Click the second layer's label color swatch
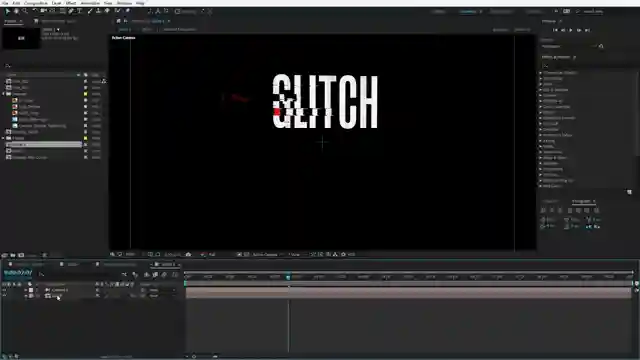Screen dimensions: 640x360 click(x=31, y=296)
